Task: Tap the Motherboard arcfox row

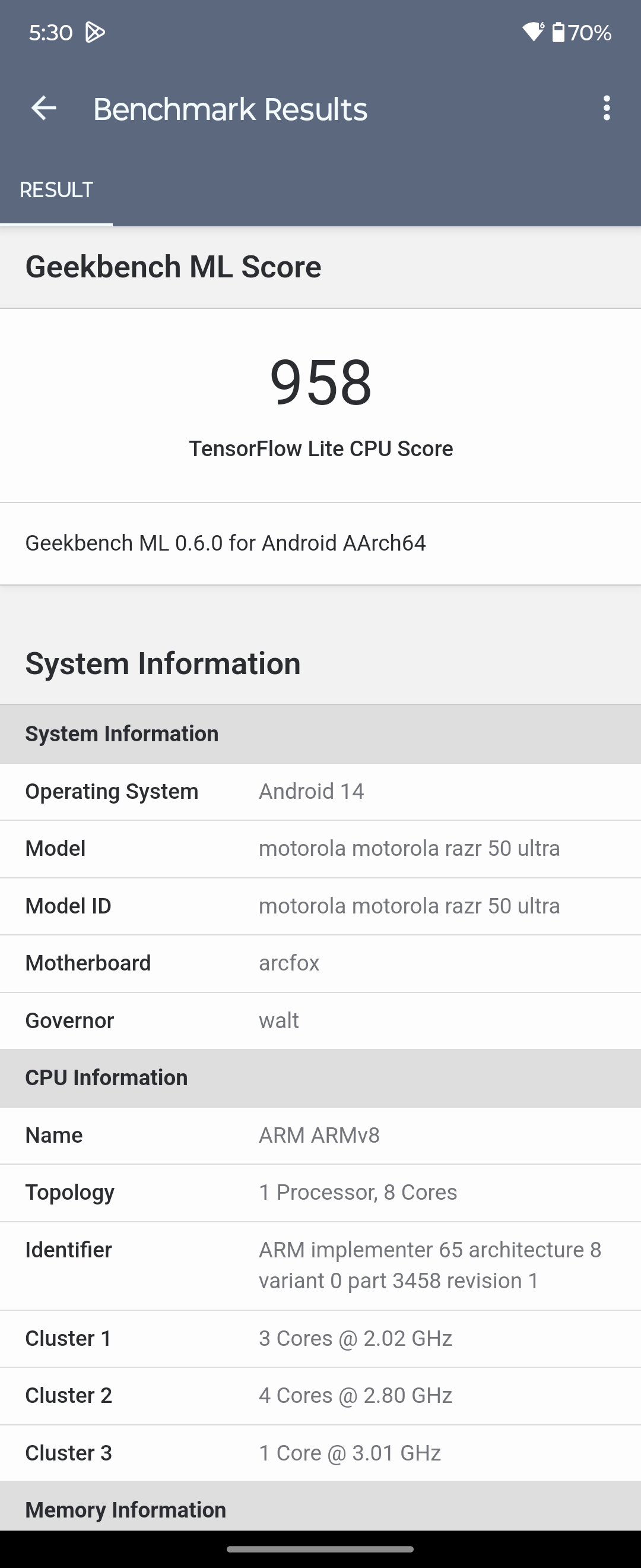Action: point(320,963)
